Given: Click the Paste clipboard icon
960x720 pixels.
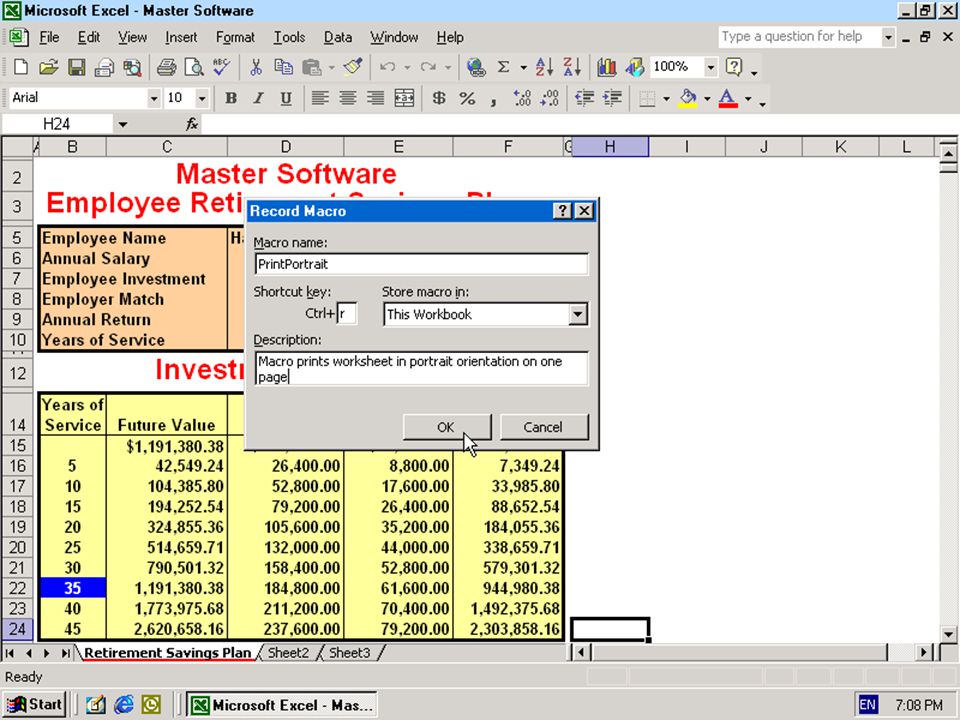Looking at the screenshot, I should pyautogui.click(x=312, y=67).
